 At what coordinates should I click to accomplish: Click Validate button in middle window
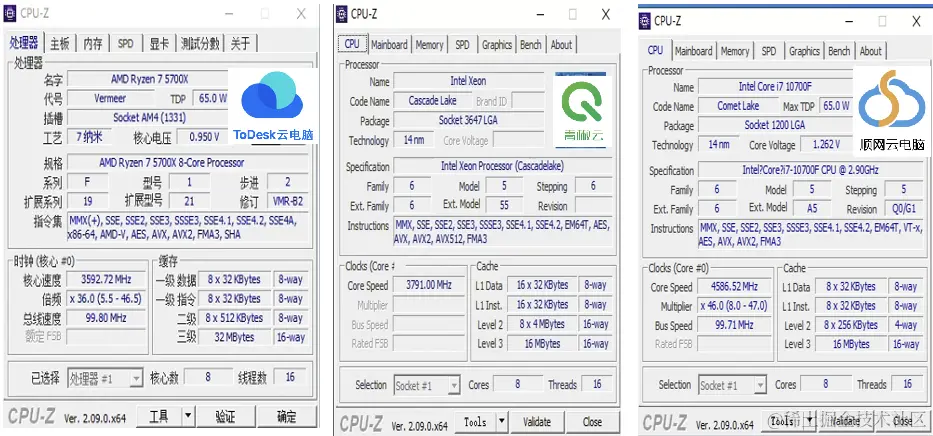(x=536, y=422)
